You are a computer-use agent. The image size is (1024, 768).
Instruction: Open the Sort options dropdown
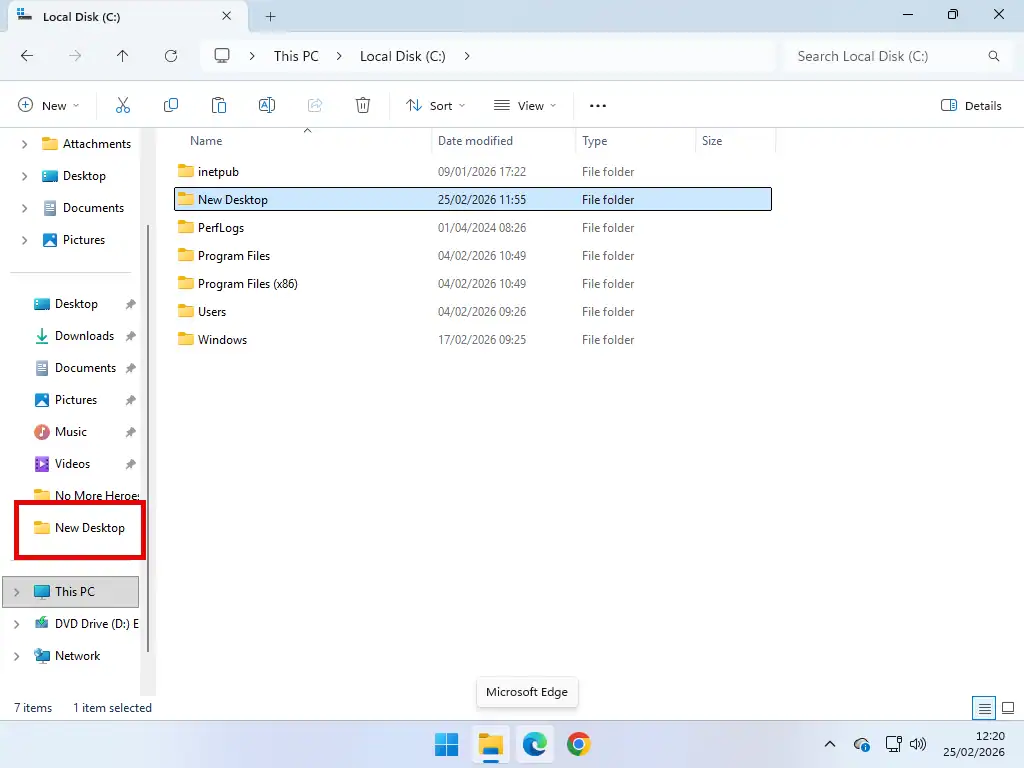(434, 105)
